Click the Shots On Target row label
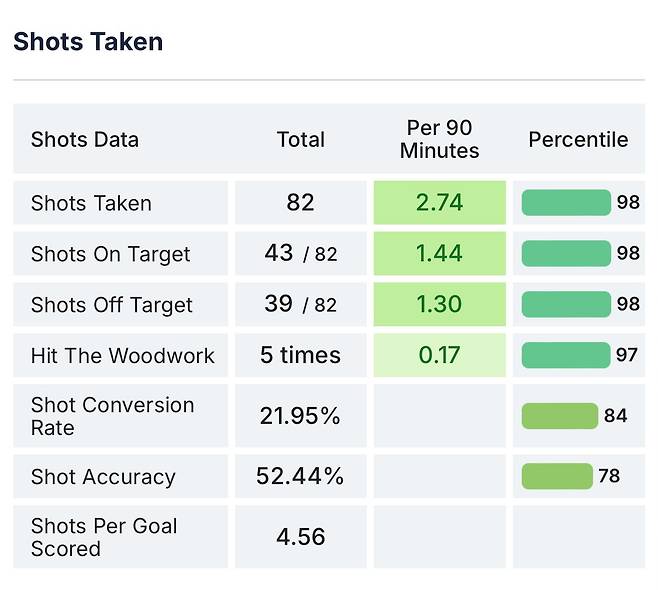This screenshot has width=658, height=590. click(x=110, y=254)
